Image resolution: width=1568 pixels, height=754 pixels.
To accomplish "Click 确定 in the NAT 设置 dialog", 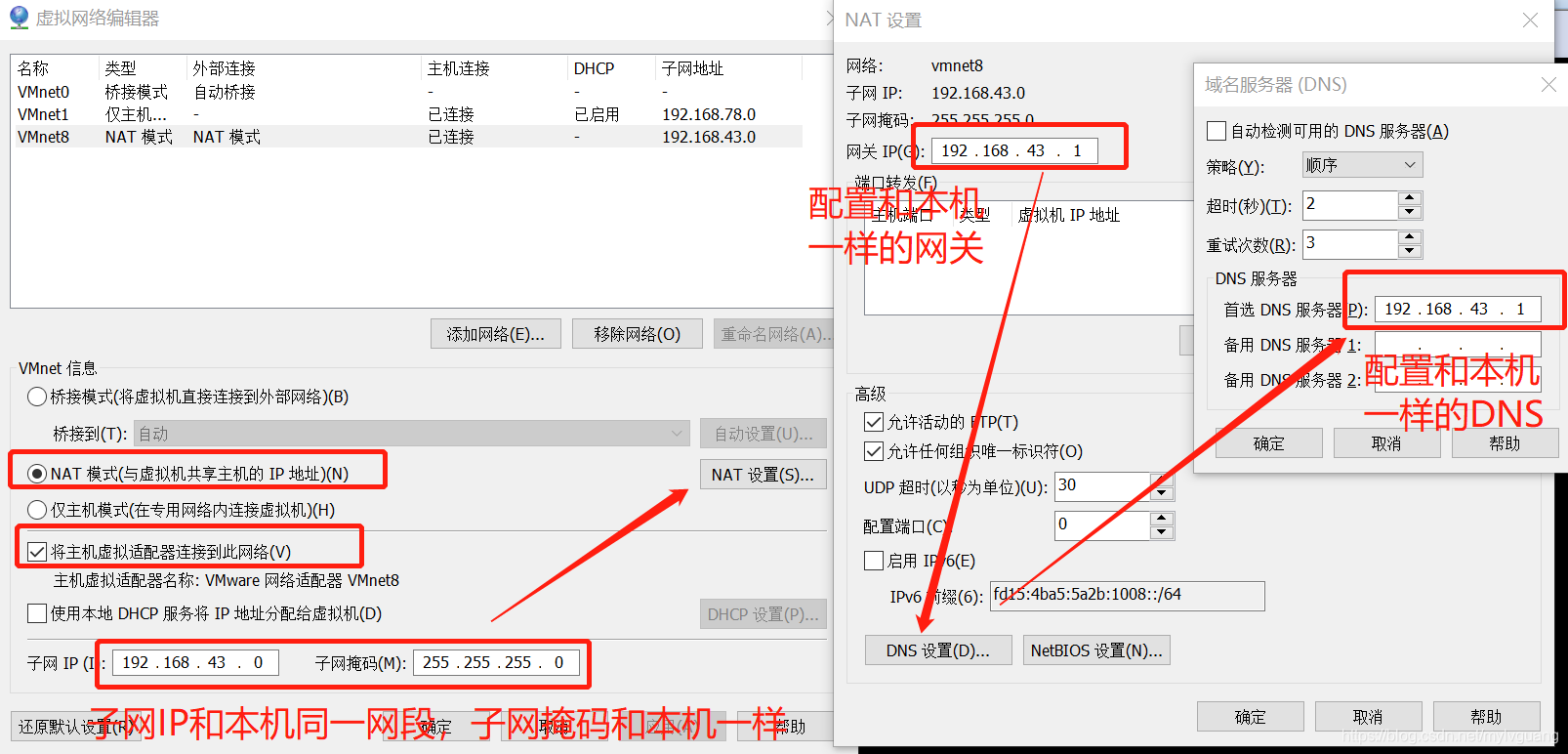I will click(x=1250, y=717).
